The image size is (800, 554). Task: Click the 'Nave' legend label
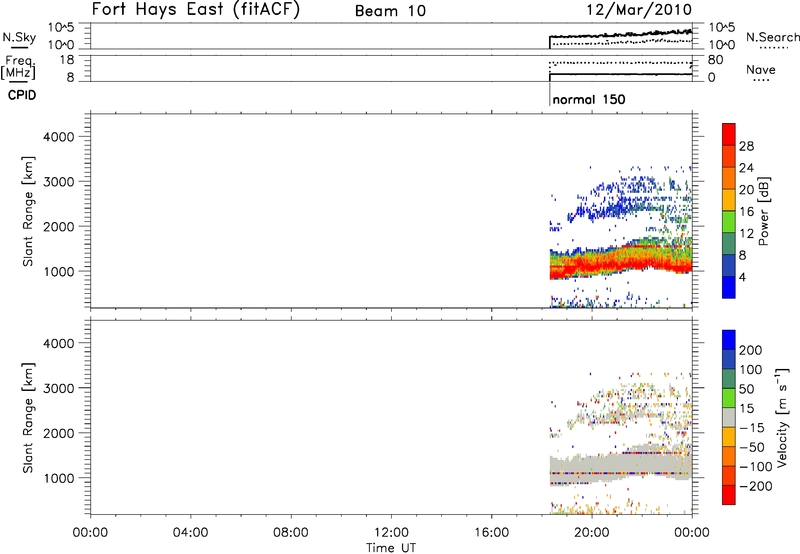(x=761, y=70)
